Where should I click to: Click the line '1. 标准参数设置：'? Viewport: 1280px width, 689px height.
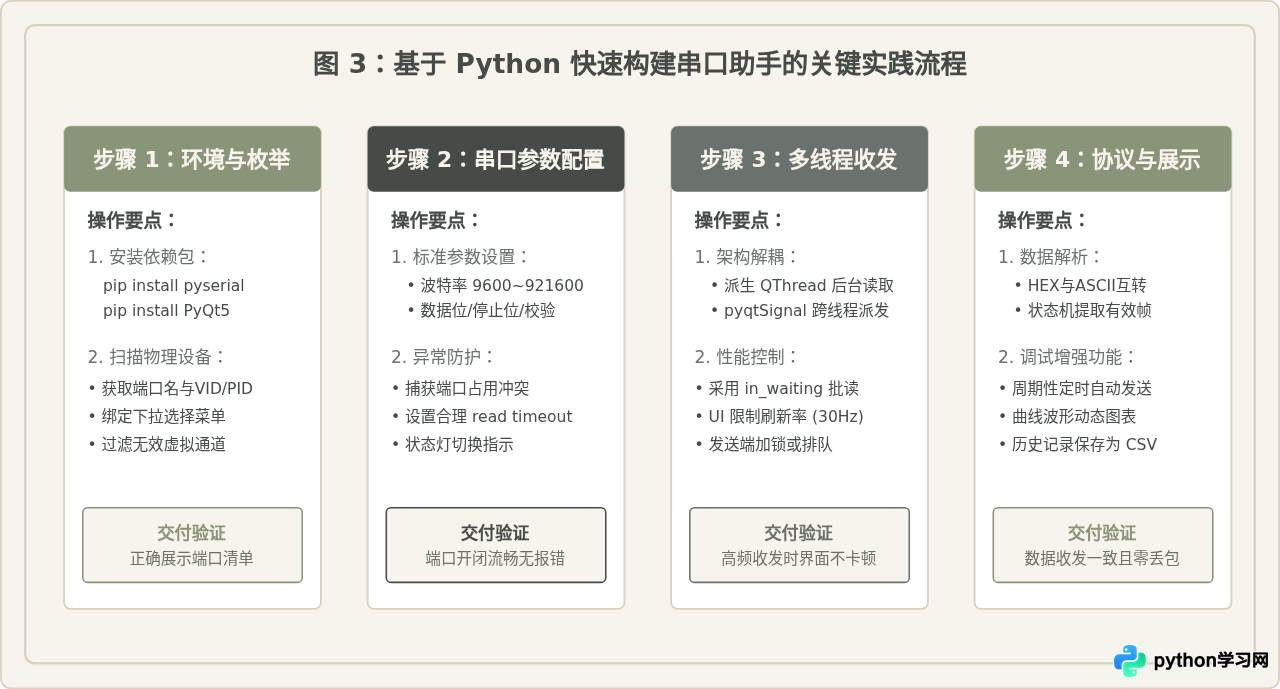click(461, 257)
